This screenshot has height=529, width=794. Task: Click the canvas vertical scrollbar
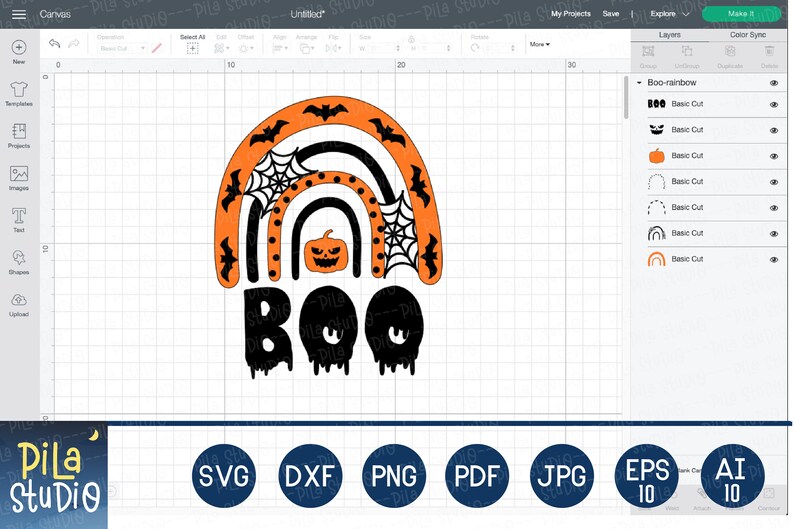tap(626, 97)
